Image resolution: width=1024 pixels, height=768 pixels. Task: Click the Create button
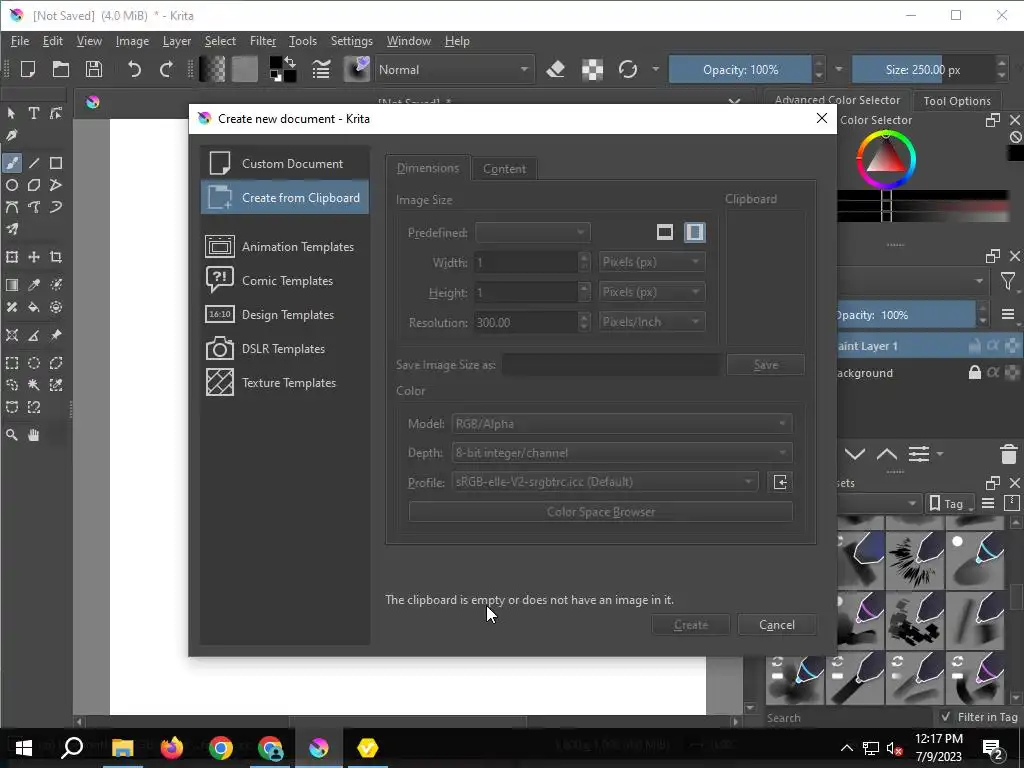tap(690, 625)
